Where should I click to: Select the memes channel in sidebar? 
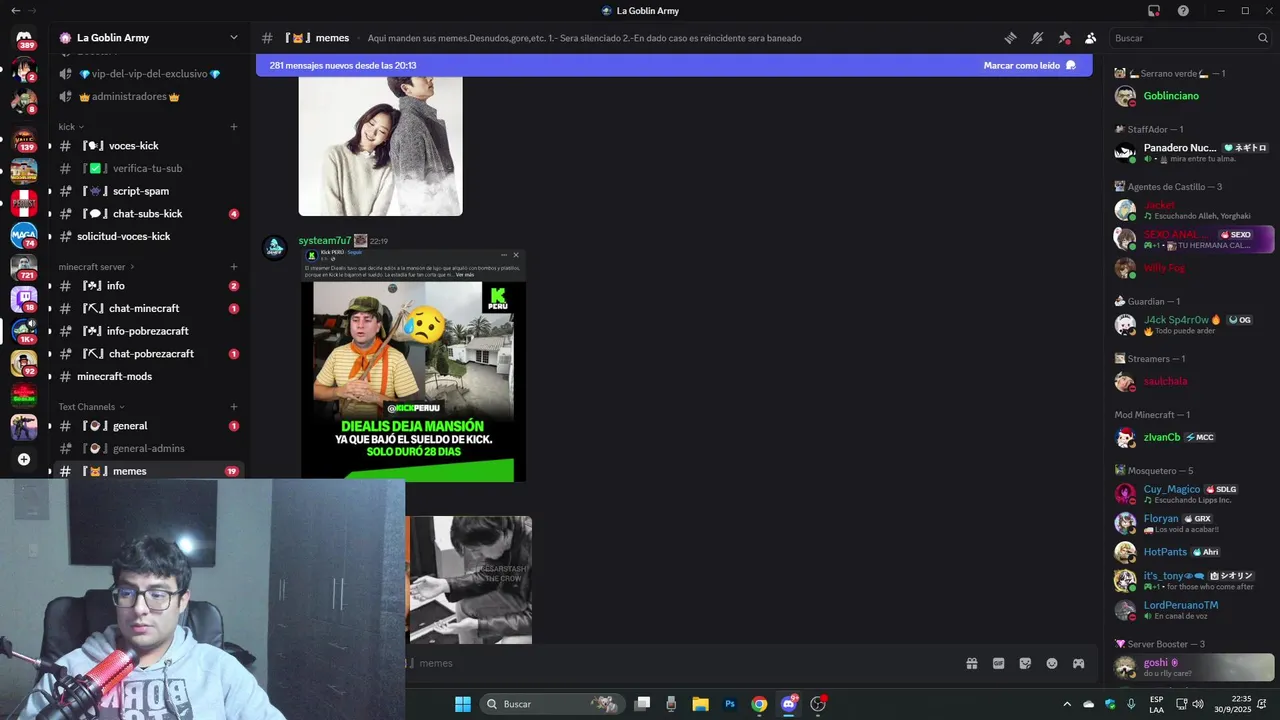click(x=149, y=471)
